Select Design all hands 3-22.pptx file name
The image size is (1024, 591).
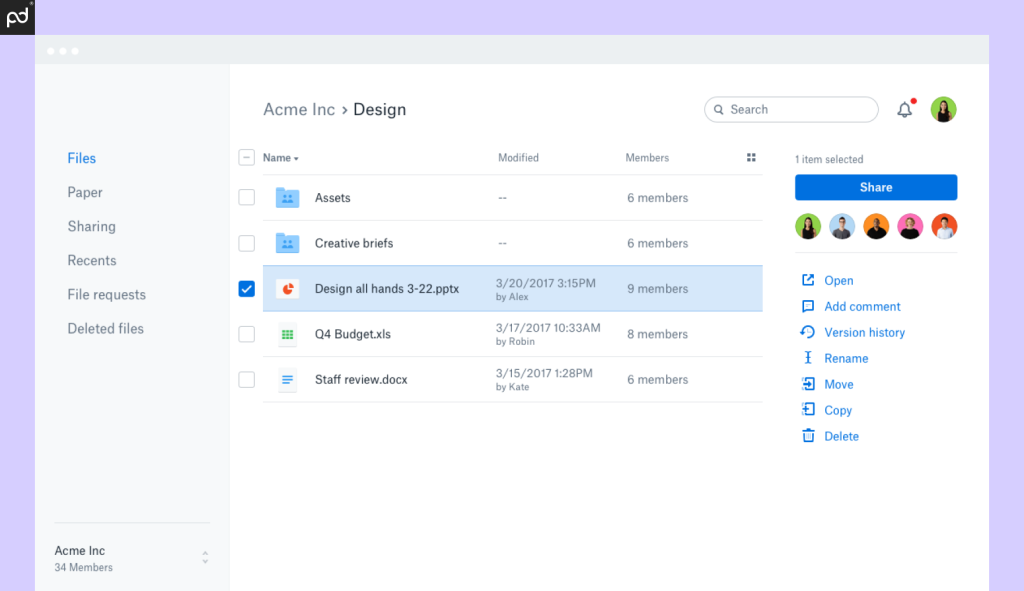click(x=387, y=289)
